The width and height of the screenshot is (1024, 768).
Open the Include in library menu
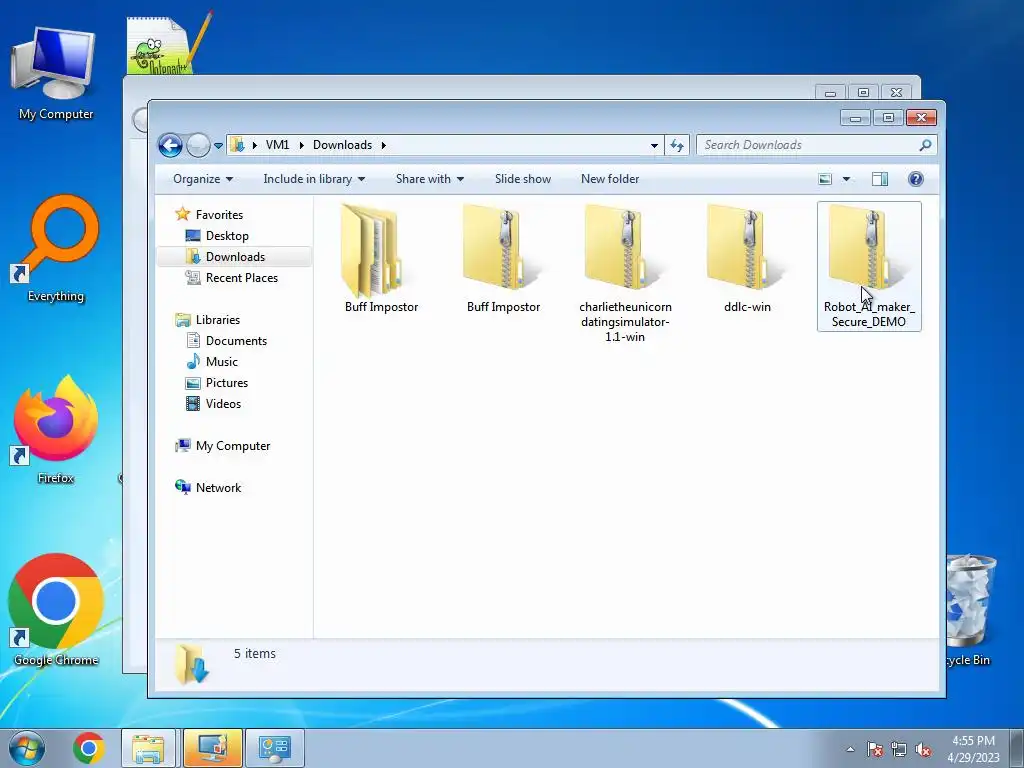click(314, 179)
